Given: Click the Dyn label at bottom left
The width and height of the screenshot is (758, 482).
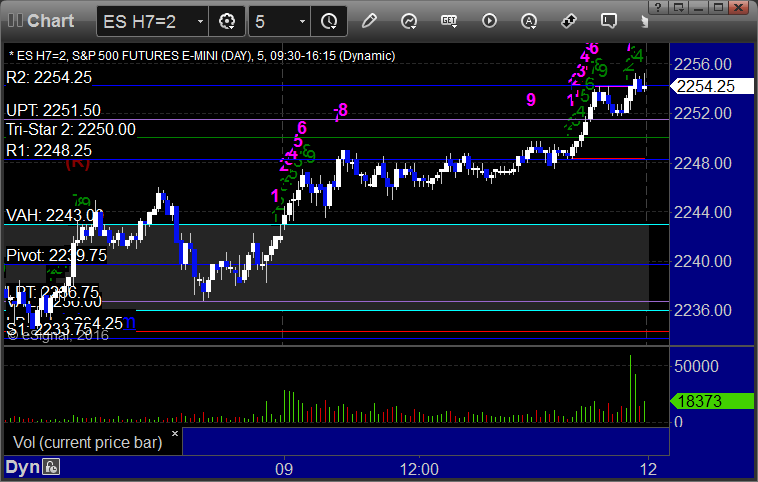Looking at the screenshot, I should [x=22, y=467].
